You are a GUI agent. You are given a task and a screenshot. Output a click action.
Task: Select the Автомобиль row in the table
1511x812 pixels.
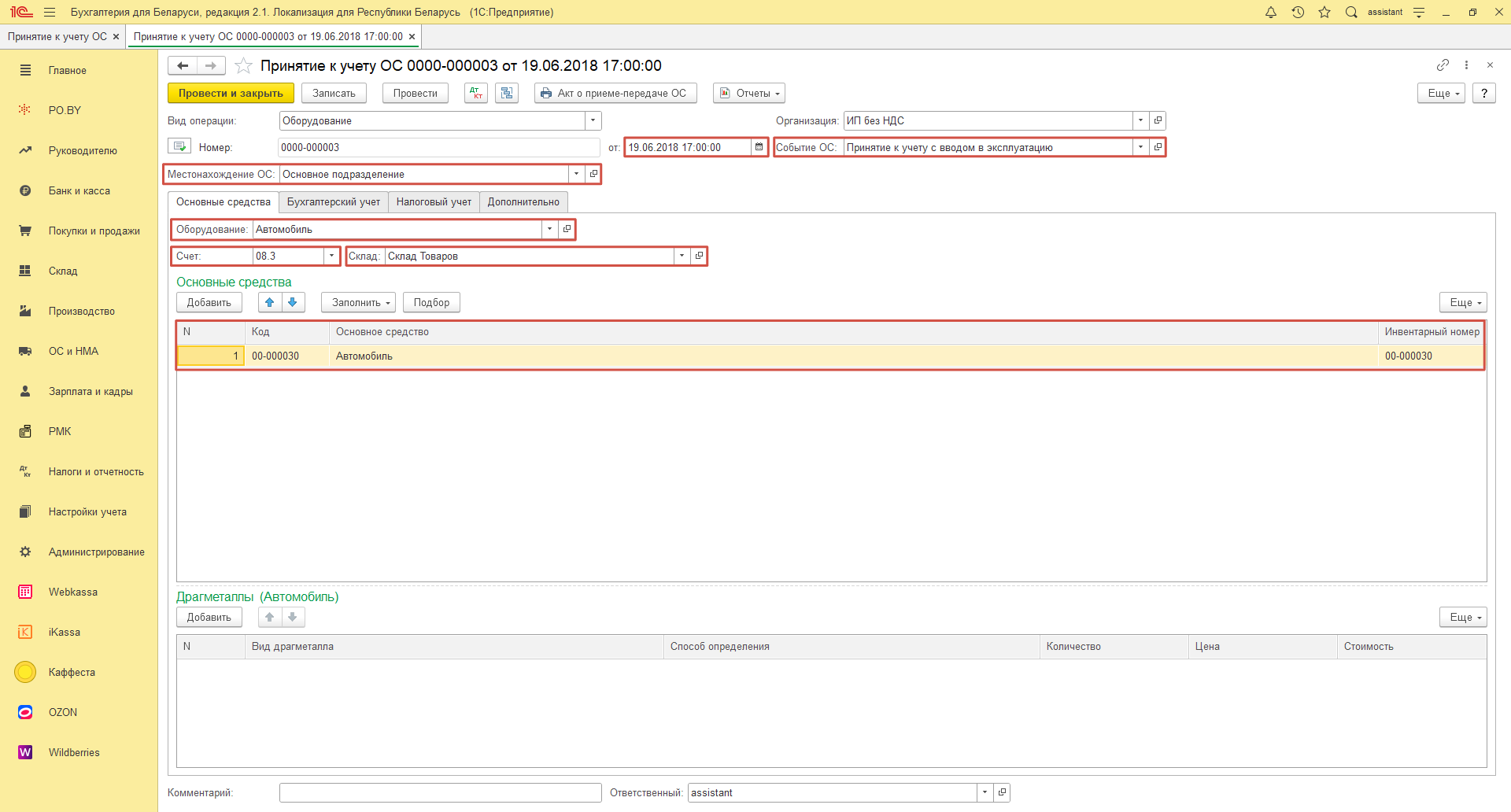tap(630, 356)
